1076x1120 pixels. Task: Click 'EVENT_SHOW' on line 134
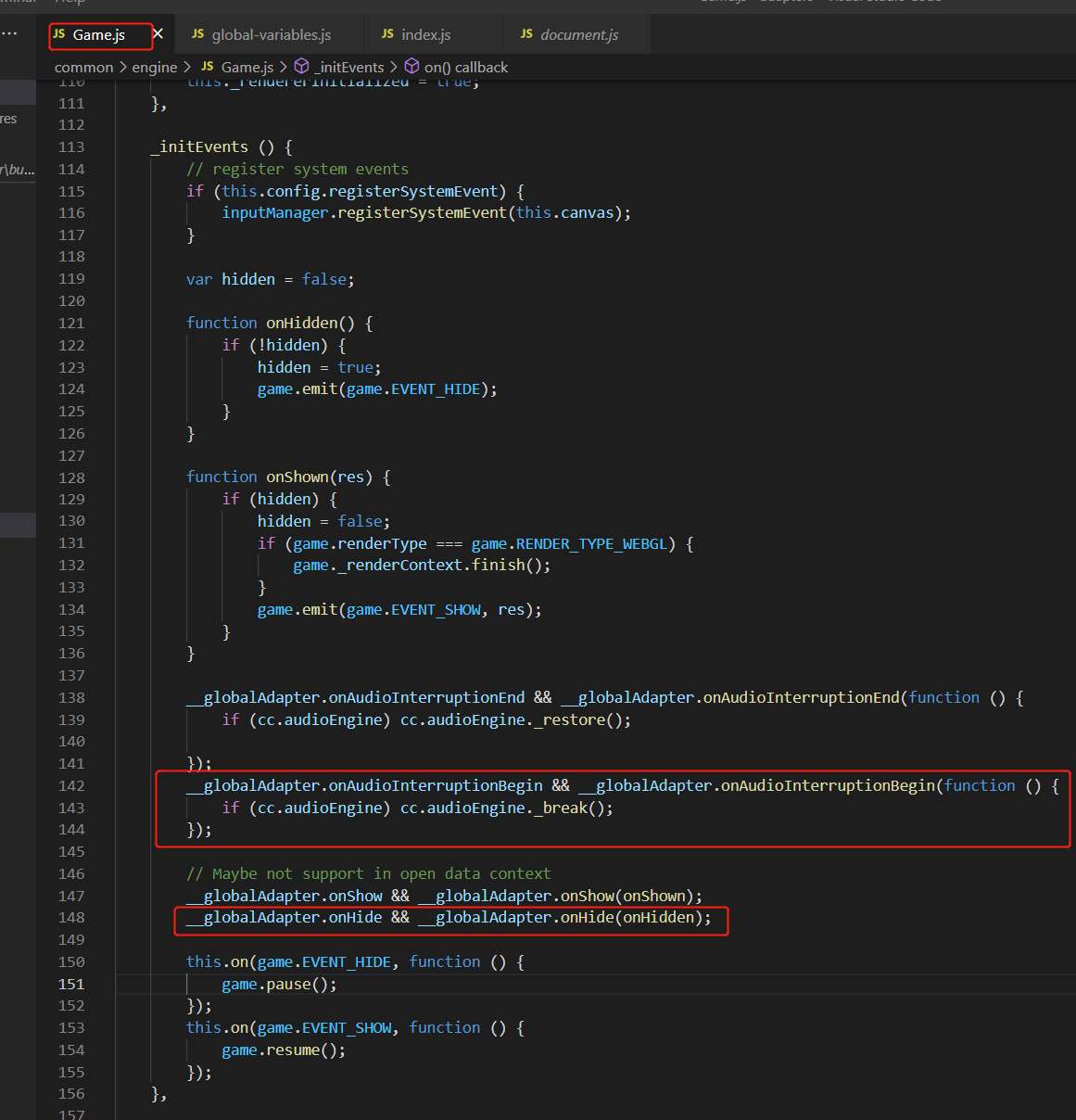coord(436,610)
